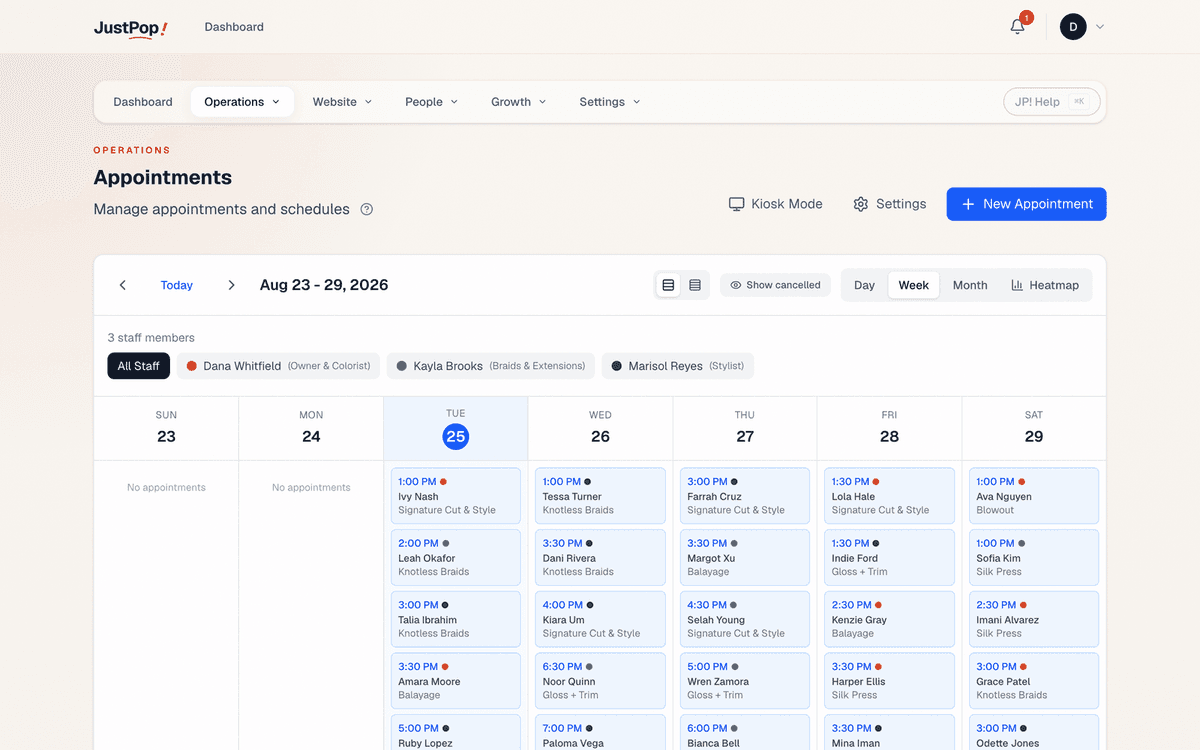
Task: Open Ivy Nash 1:00 PM appointment
Action: coord(456,496)
